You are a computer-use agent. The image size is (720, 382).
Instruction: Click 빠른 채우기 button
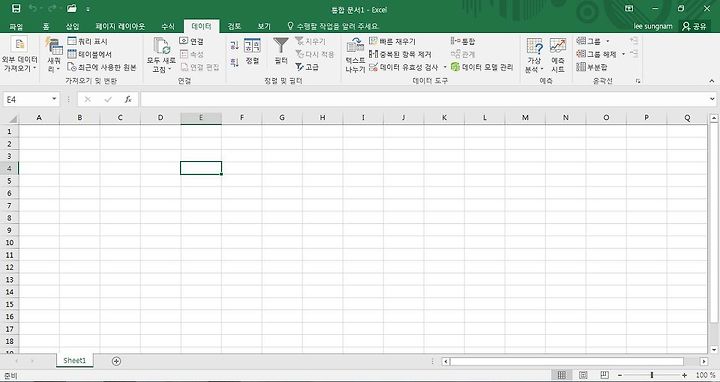(393, 41)
